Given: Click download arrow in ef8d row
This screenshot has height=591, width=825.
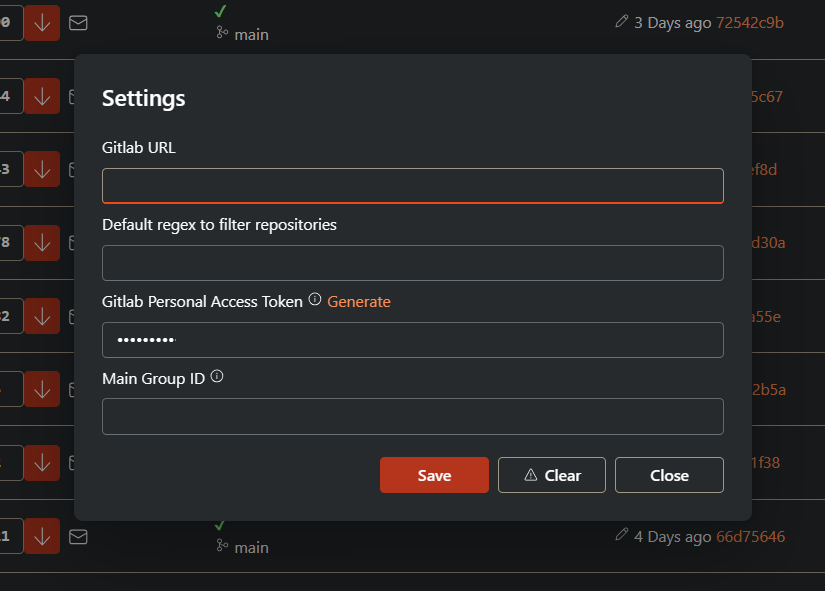Looking at the screenshot, I should pyautogui.click(x=42, y=169).
